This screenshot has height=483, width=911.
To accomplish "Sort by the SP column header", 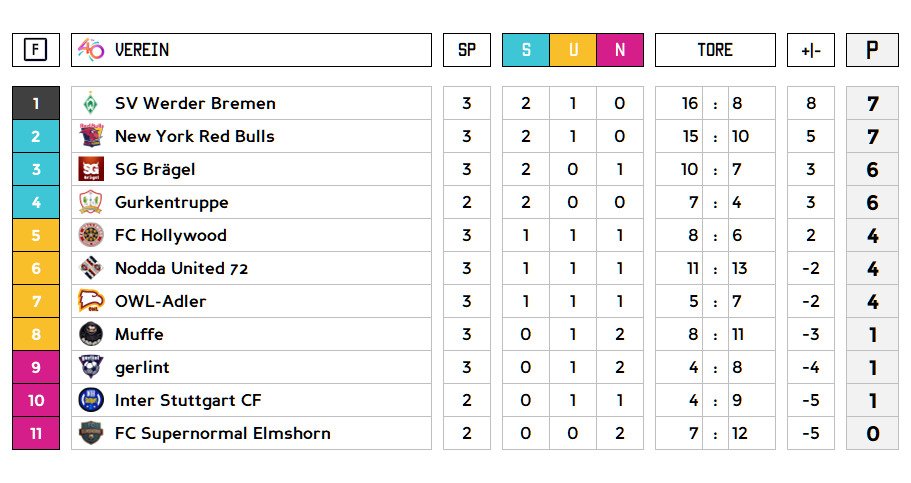I will (x=467, y=50).
